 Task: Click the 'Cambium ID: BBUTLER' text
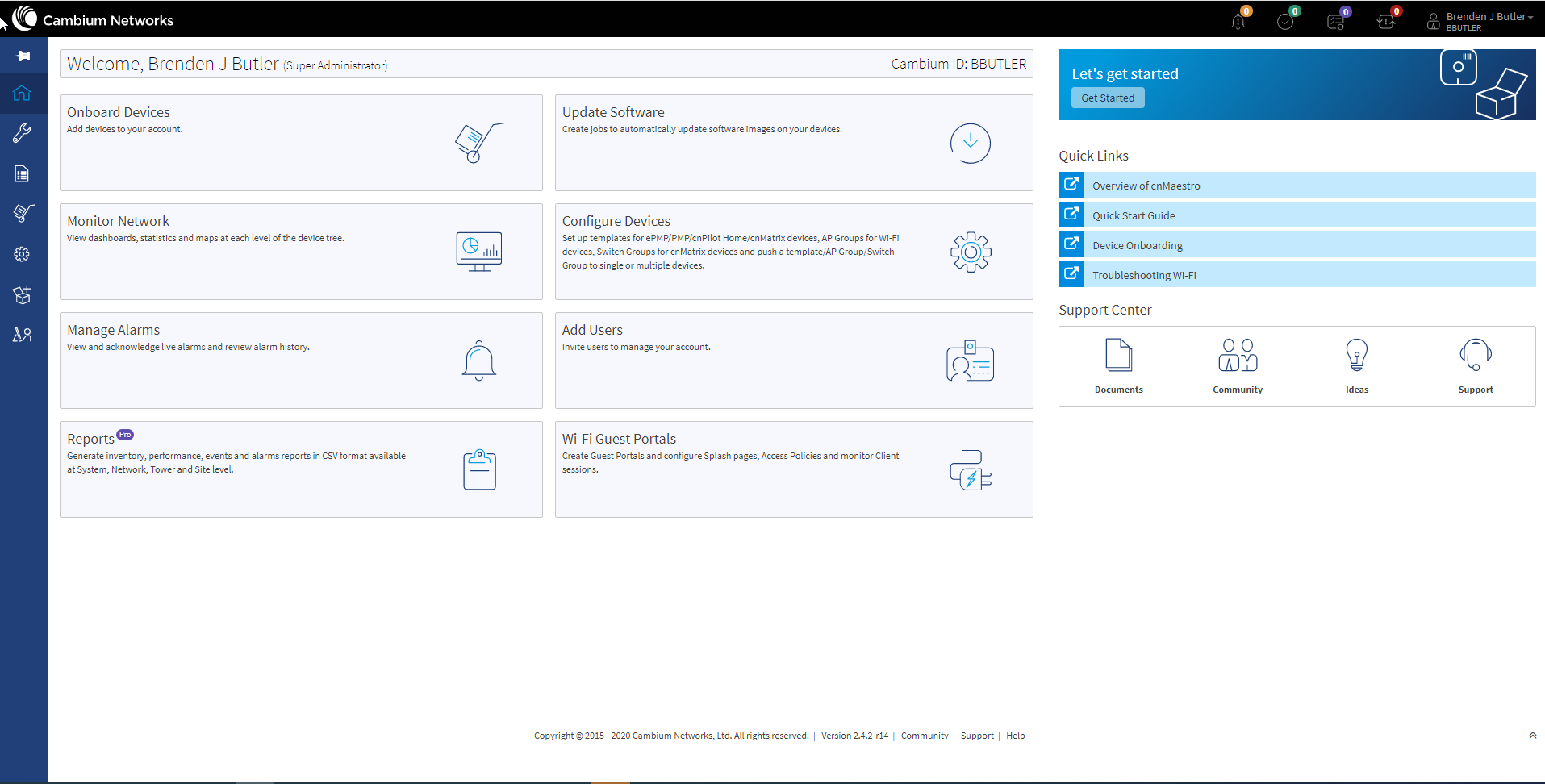coord(958,64)
